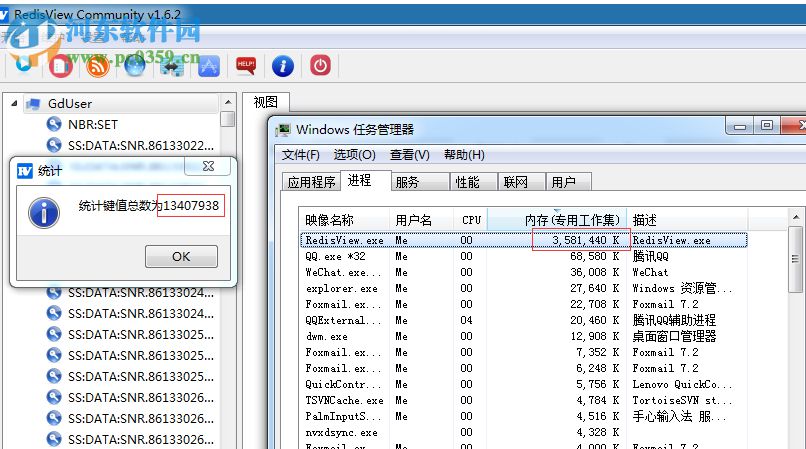Click the Windows Task Manager title icon

283,130
